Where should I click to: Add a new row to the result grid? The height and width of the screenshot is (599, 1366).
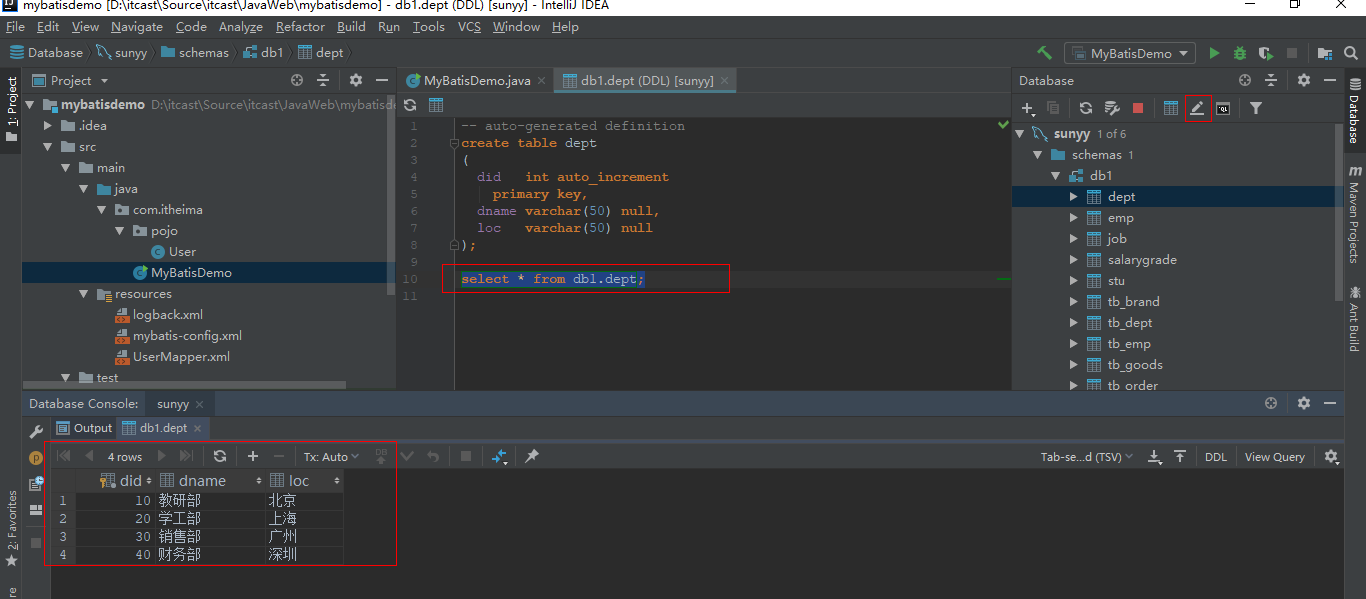coord(253,456)
